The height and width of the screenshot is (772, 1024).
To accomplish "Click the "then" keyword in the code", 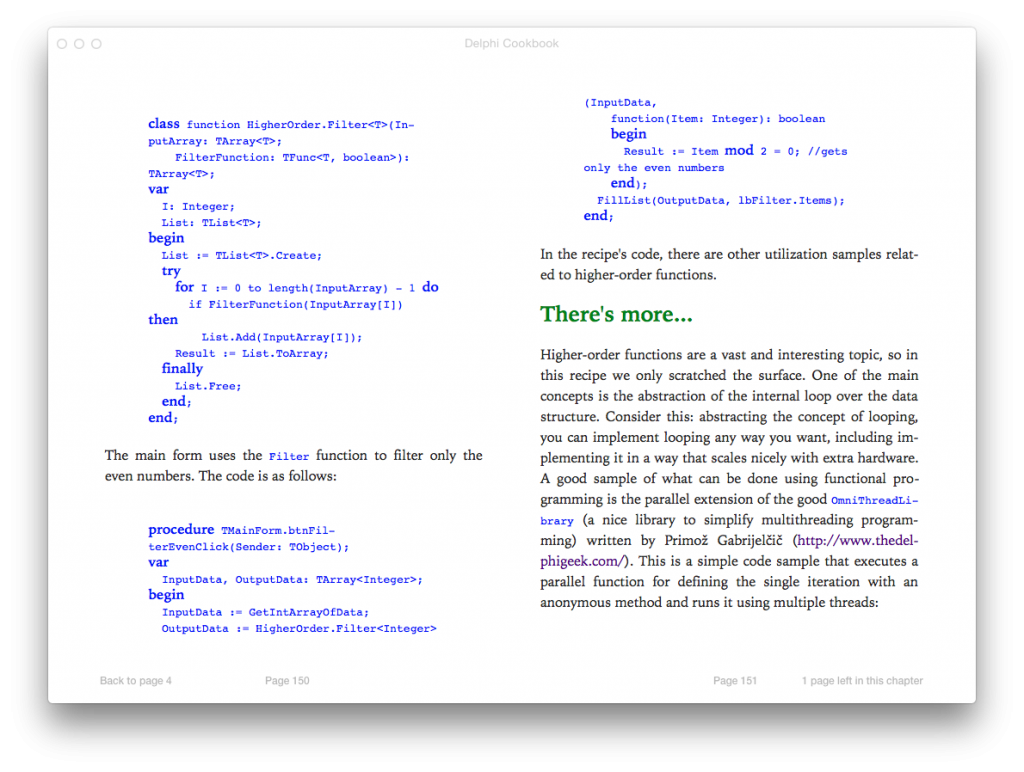I will 163,320.
